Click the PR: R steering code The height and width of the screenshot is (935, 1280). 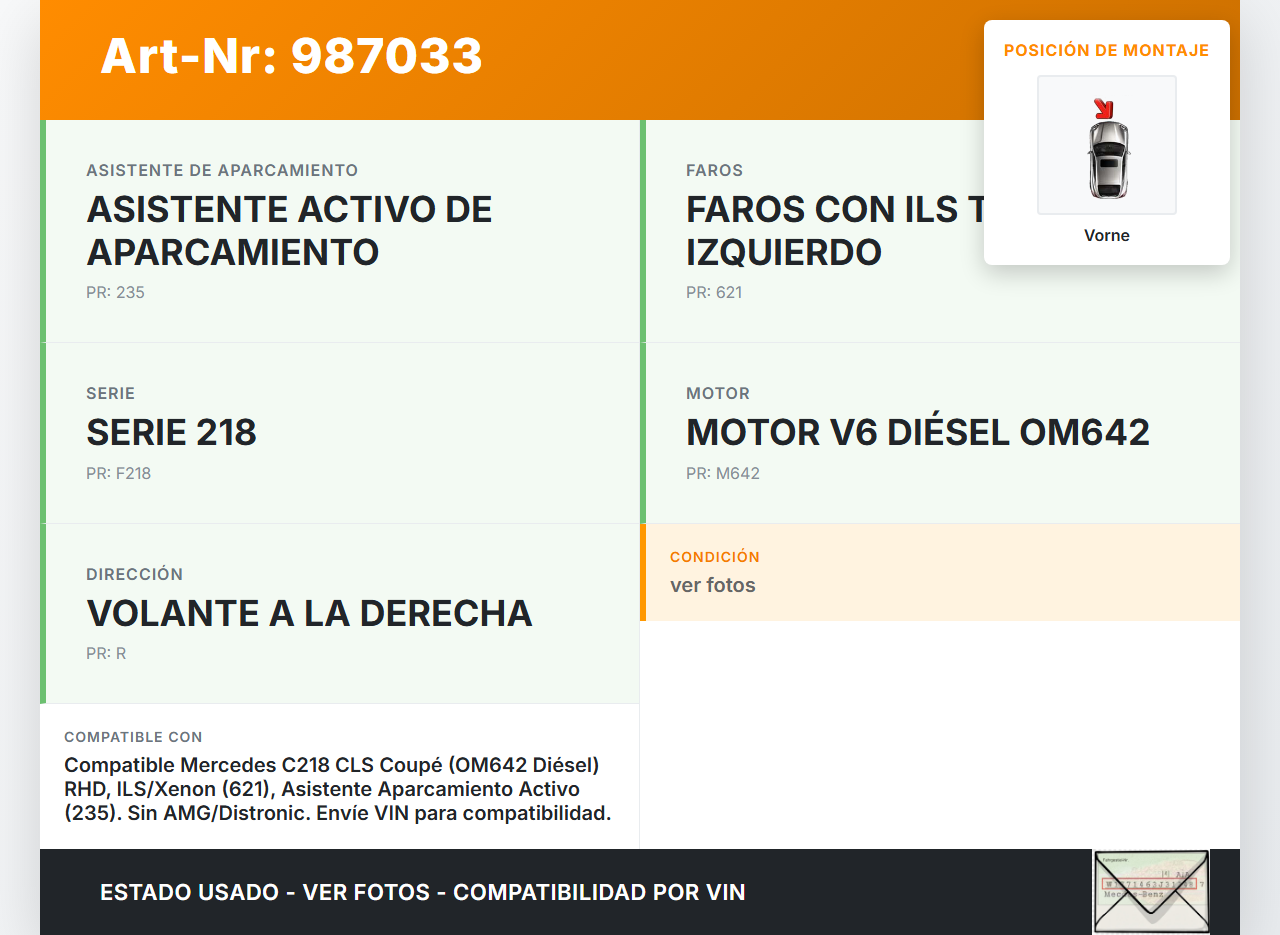pyautogui.click(x=106, y=654)
